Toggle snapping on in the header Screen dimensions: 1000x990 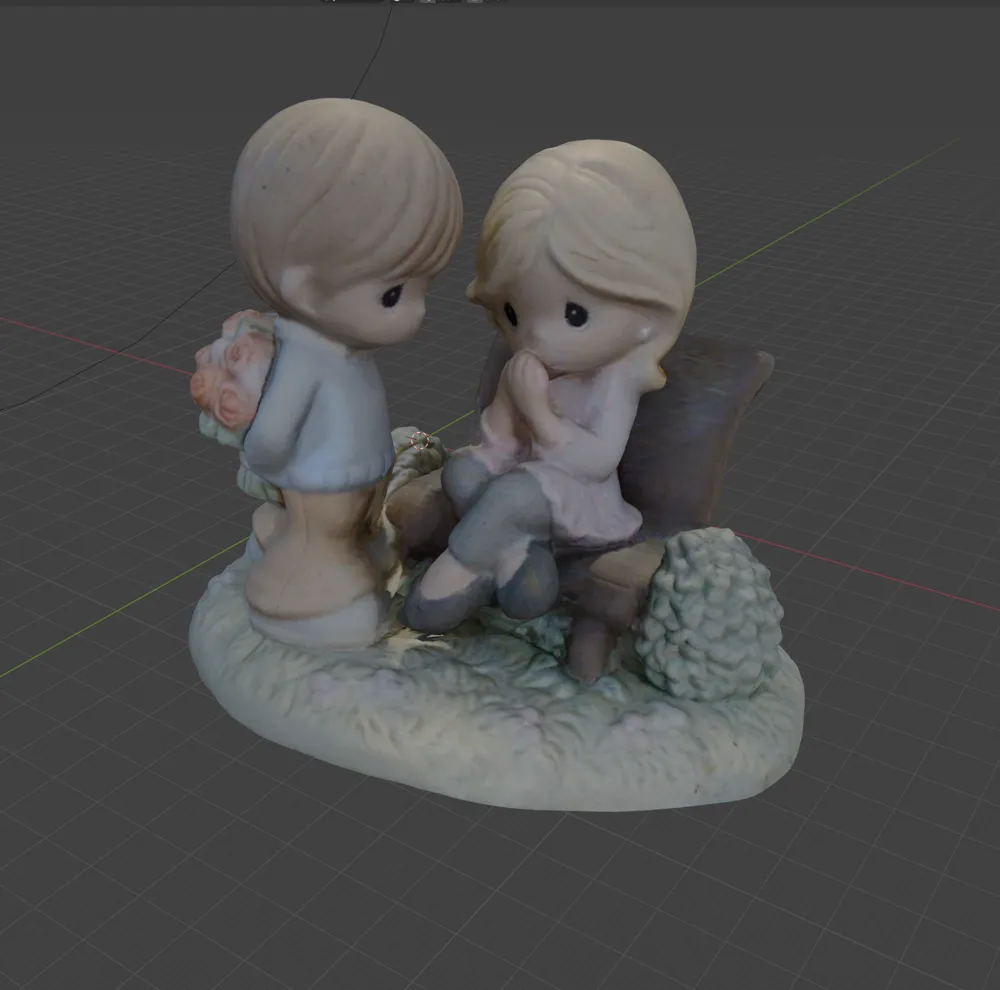(x=397, y=3)
